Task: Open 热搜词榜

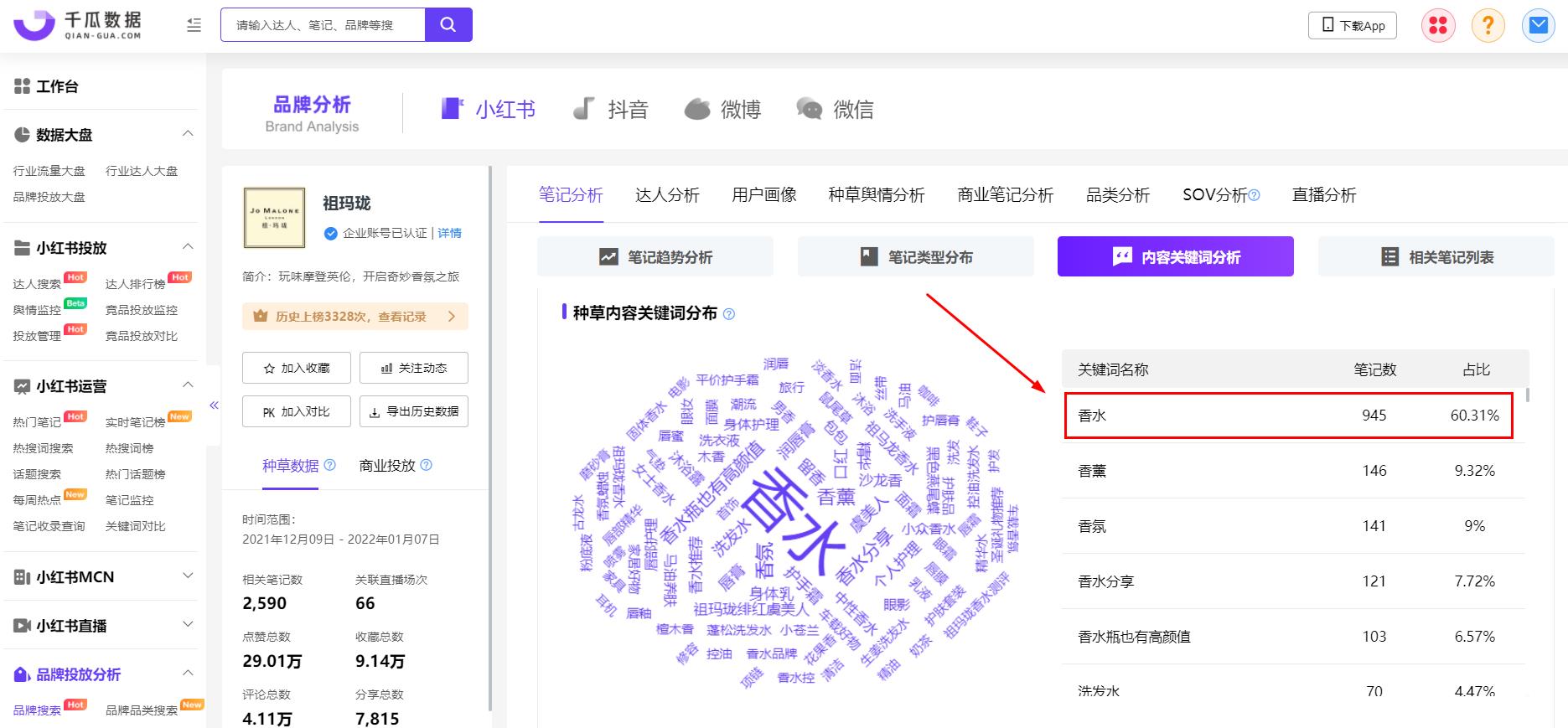Action: click(129, 448)
